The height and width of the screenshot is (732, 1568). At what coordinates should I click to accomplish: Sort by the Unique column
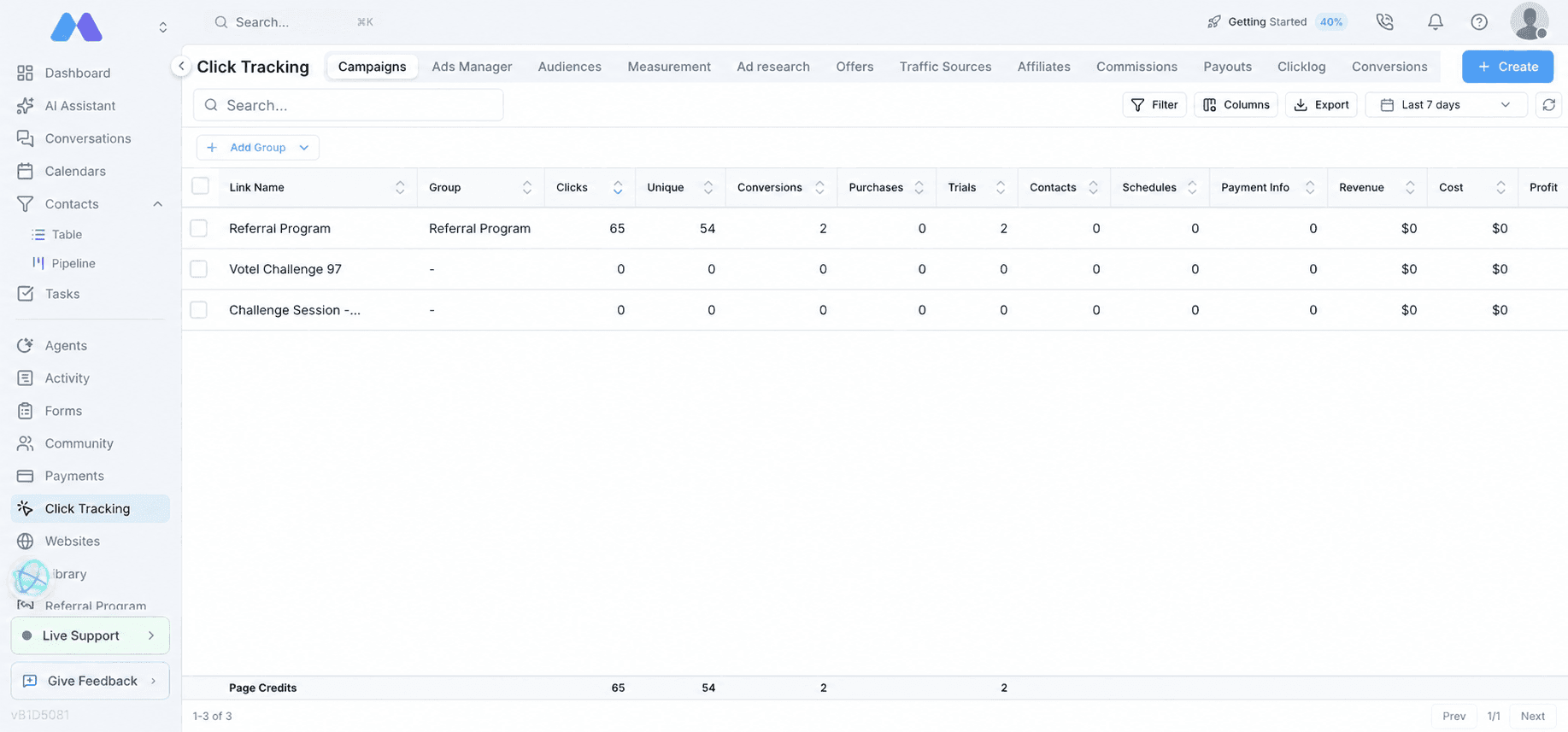click(x=708, y=188)
